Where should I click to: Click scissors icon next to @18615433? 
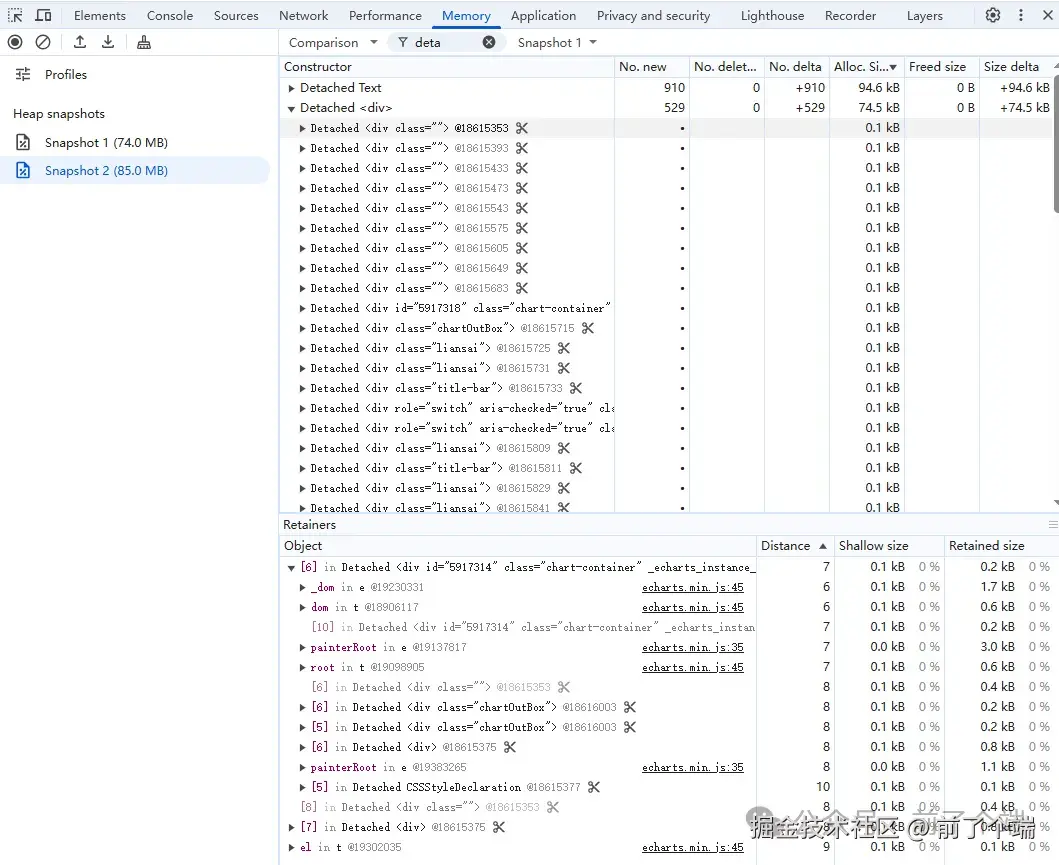click(x=521, y=168)
